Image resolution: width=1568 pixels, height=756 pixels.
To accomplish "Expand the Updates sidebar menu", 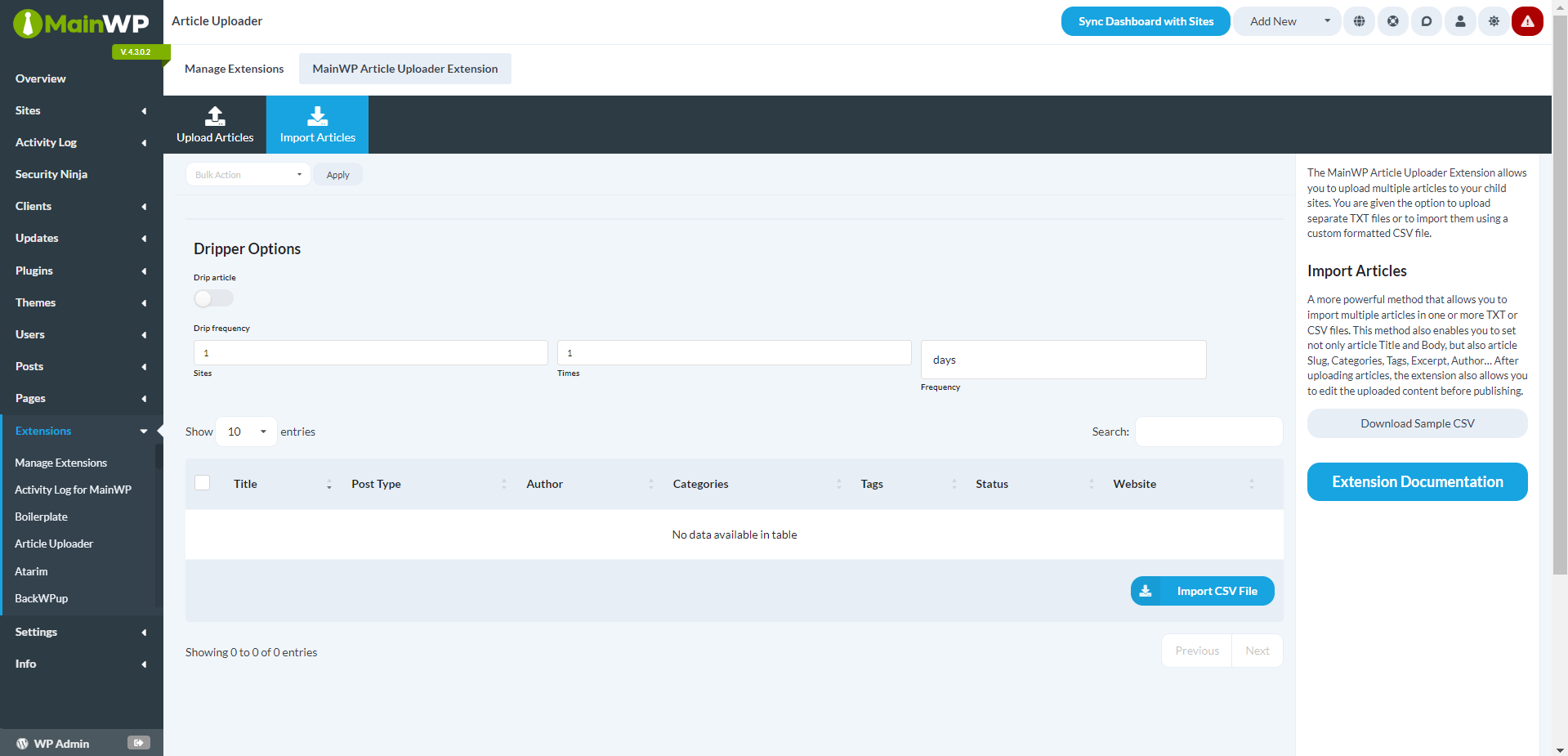I will pyautogui.click(x=82, y=238).
